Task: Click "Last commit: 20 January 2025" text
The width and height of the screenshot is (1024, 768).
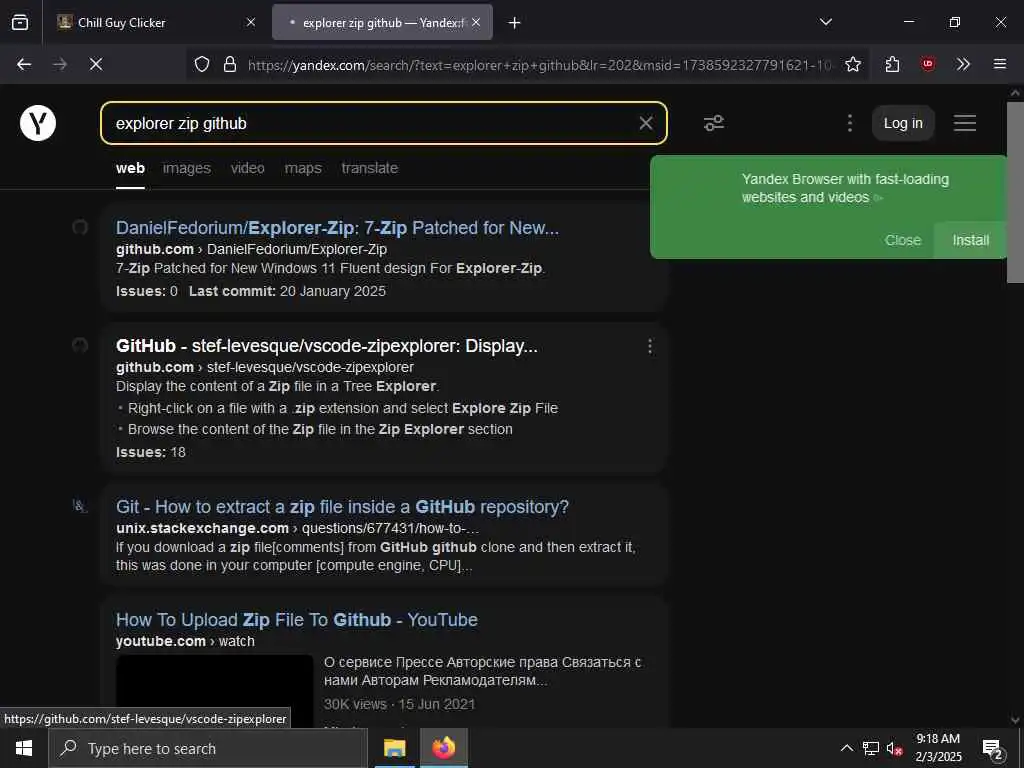Action: tap(287, 291)
